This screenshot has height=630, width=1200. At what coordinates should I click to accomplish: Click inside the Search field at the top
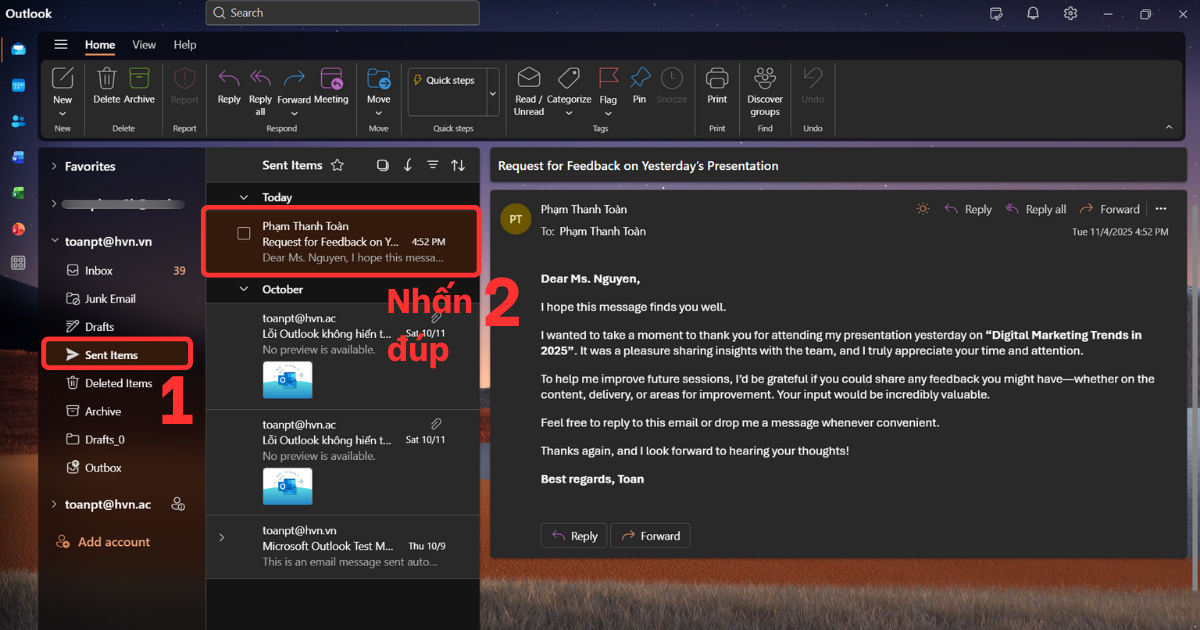coord(342,13)
